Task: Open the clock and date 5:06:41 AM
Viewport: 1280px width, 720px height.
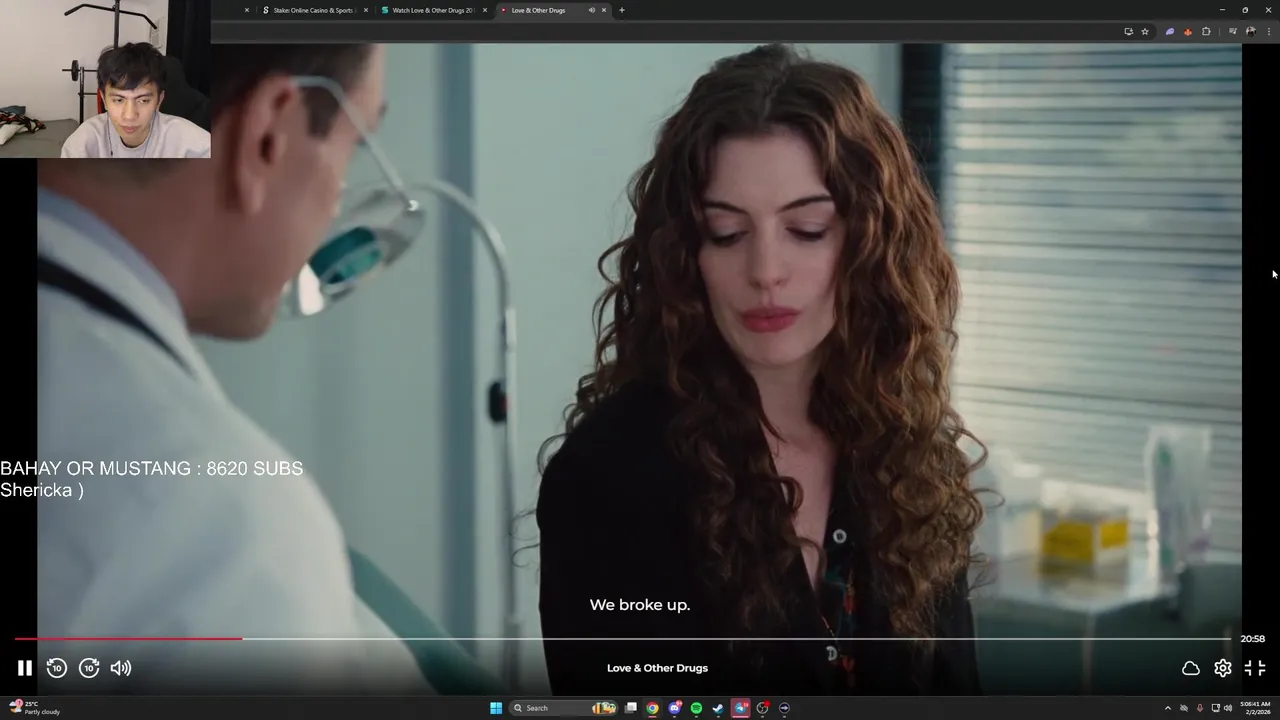Action: click(1255, 708)
